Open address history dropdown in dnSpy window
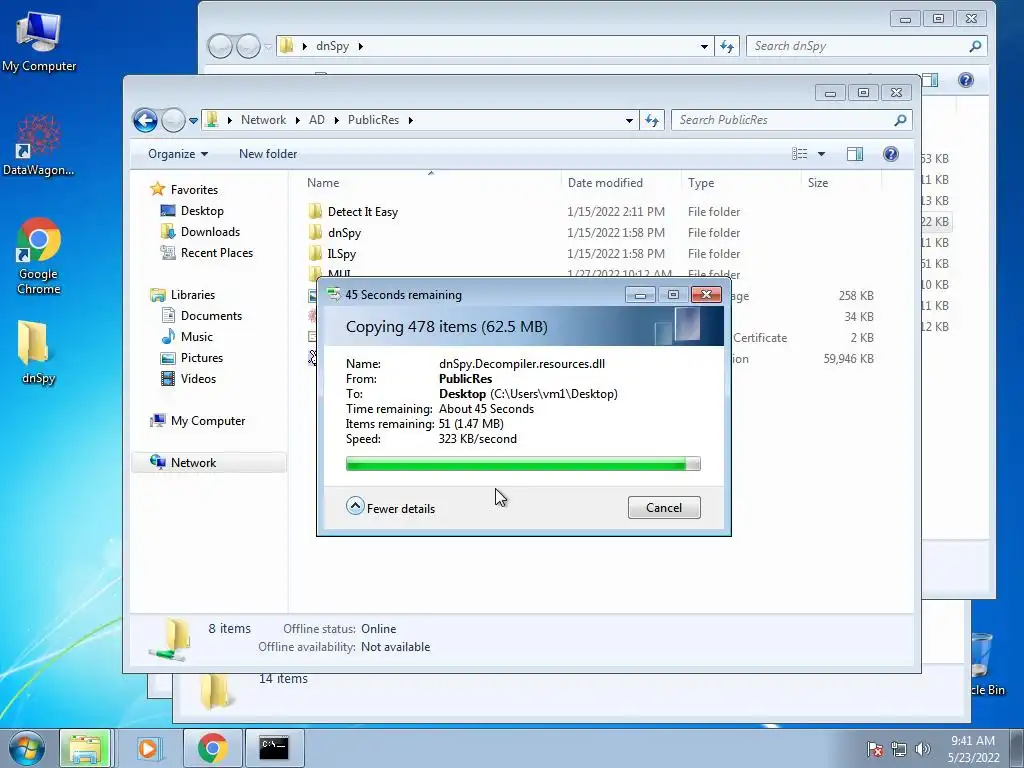This screenshot has width=1024, height=768. click(704, 46)
